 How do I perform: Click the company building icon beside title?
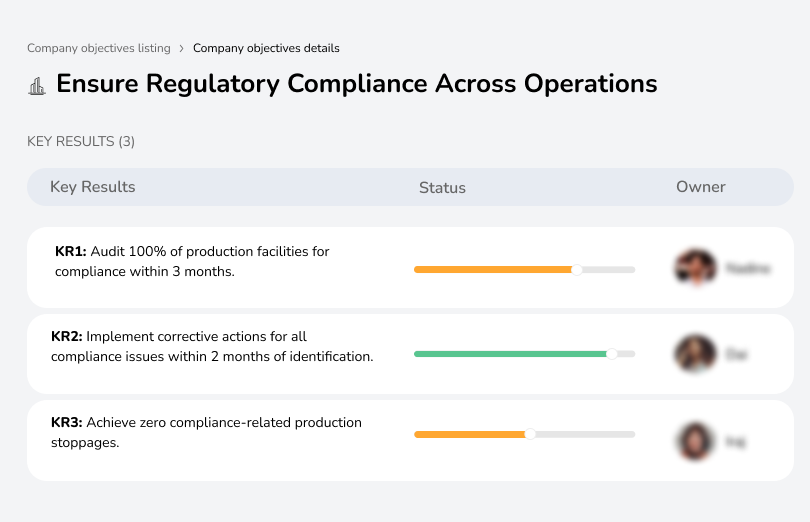(37, 86)
